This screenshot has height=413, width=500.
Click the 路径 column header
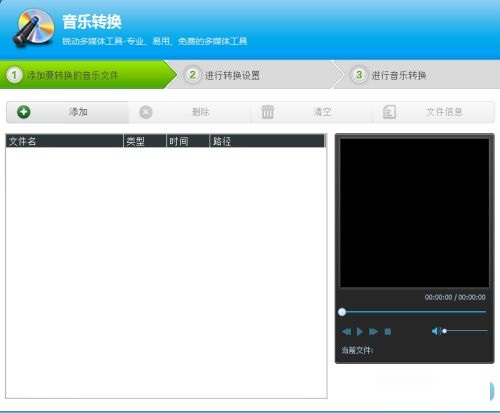(267, 141)
